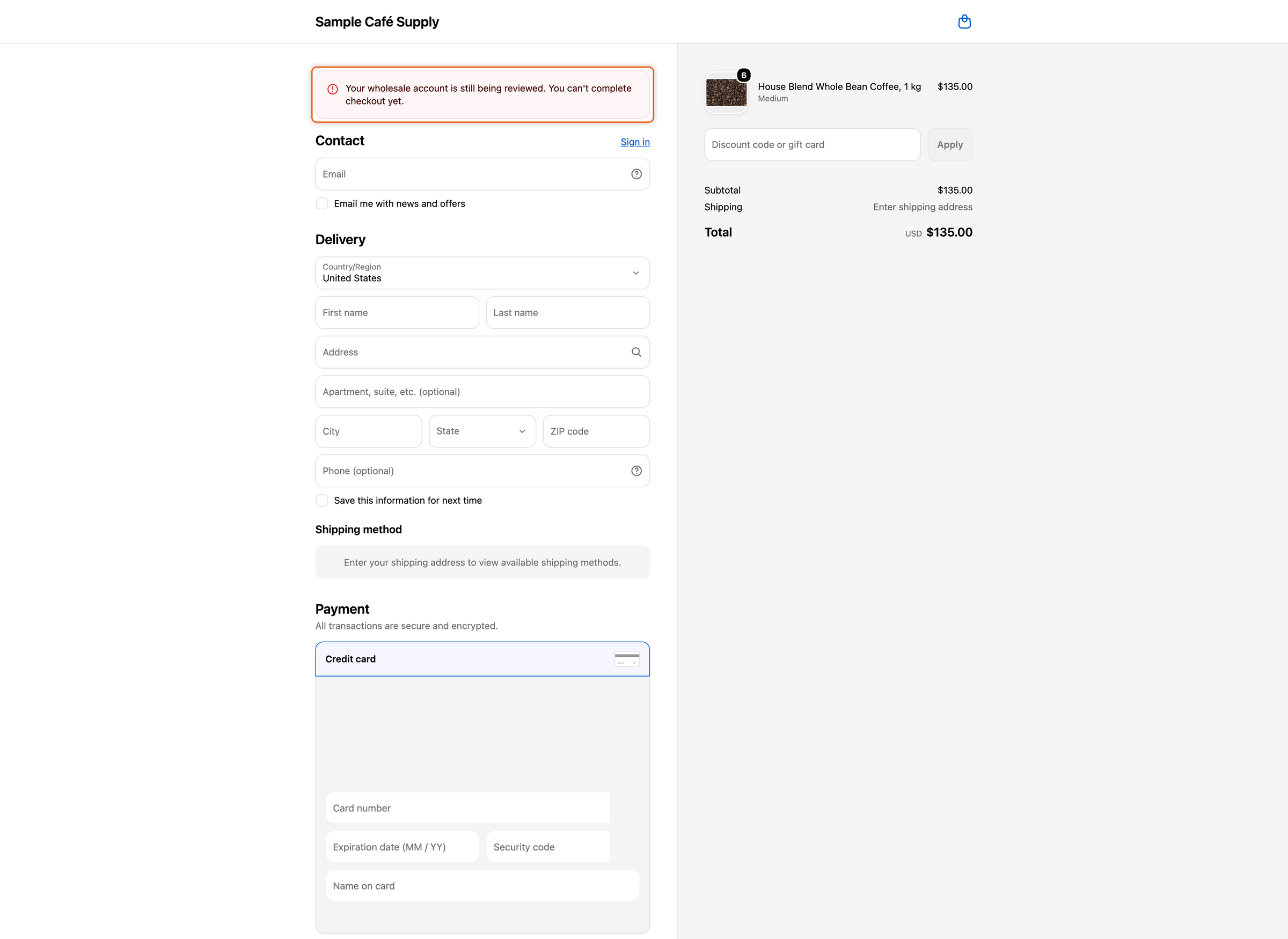The image size is (1288, 939).
Task: Click the Expiration date (MM / YY) field
Action: point(402,846)
